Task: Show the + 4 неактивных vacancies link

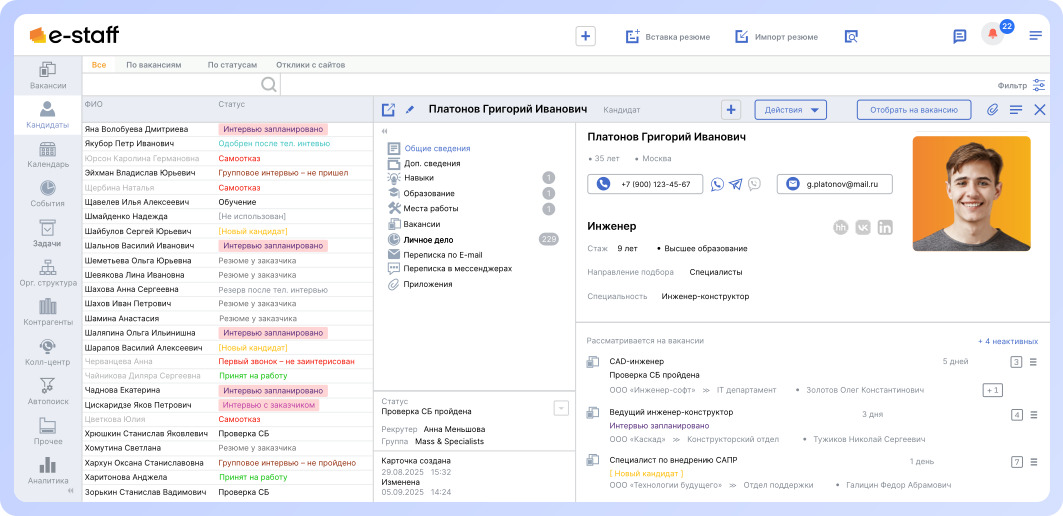Action: tap(1007, 341)
